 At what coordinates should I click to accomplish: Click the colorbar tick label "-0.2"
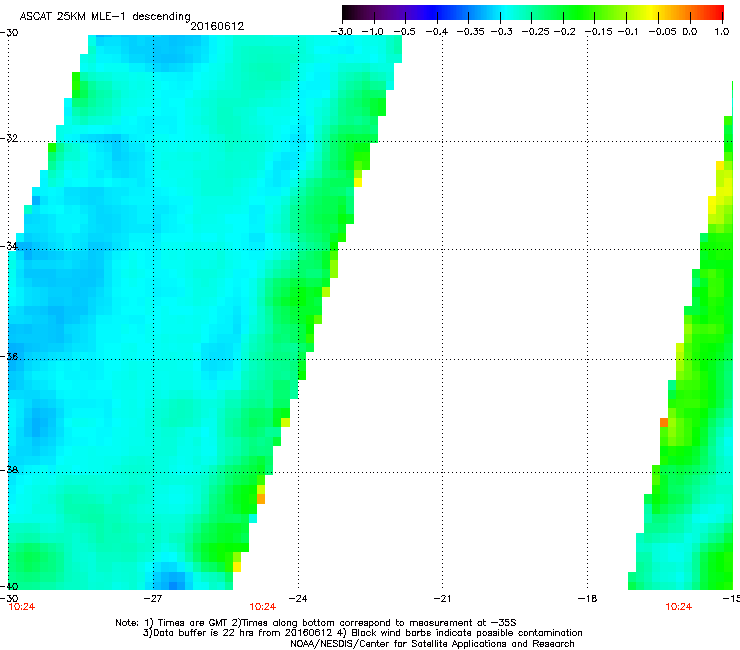[x=564, y=32]
